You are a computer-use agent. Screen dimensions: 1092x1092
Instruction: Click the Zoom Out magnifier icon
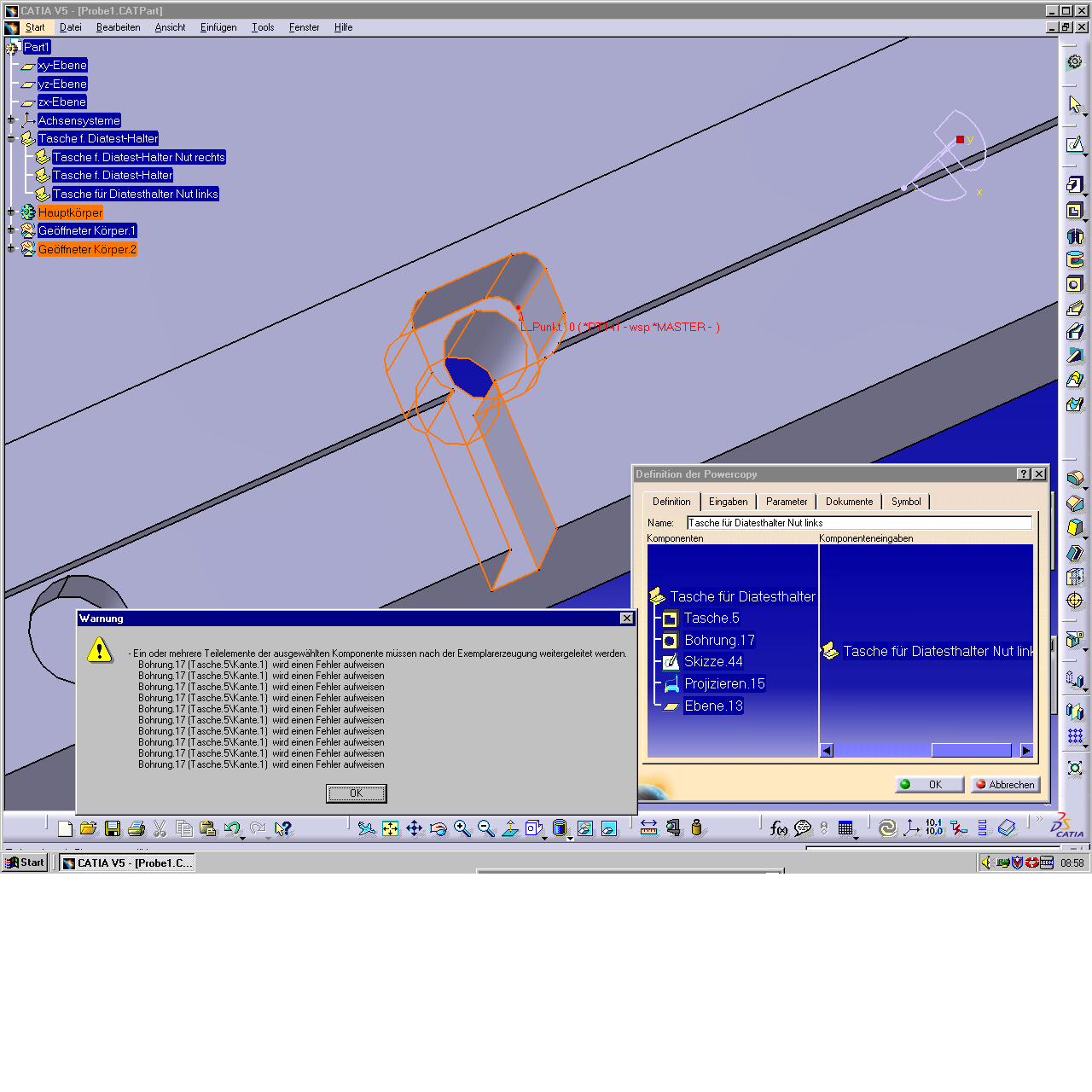[486, 828]
